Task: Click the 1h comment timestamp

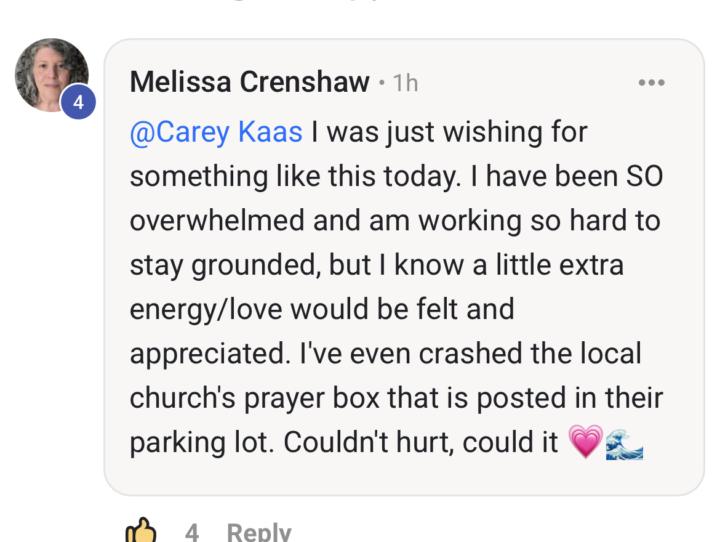Action: pos(405,84)
